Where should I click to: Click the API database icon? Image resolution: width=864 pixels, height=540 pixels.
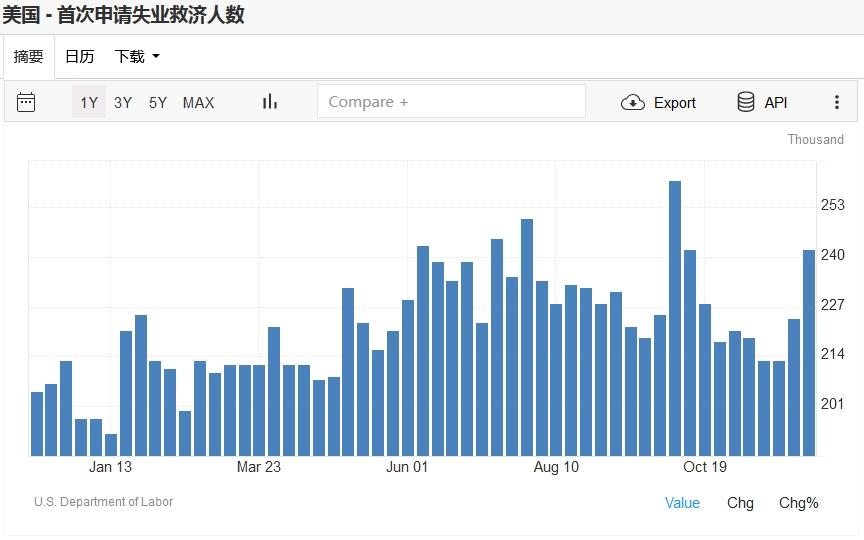[746, 102]
